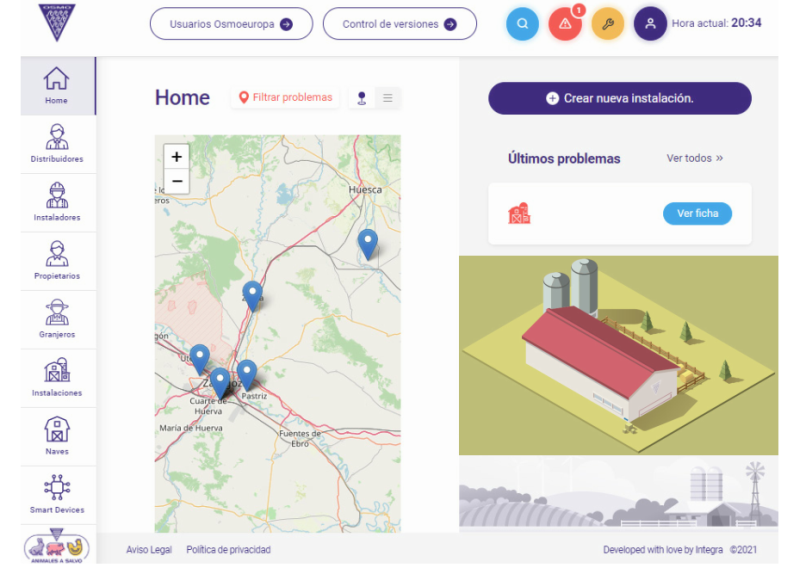The height and width of the screenshot is (574, 800).
Task: Click the yellow wrench settings icon
Action: click(x=608, y=24)
